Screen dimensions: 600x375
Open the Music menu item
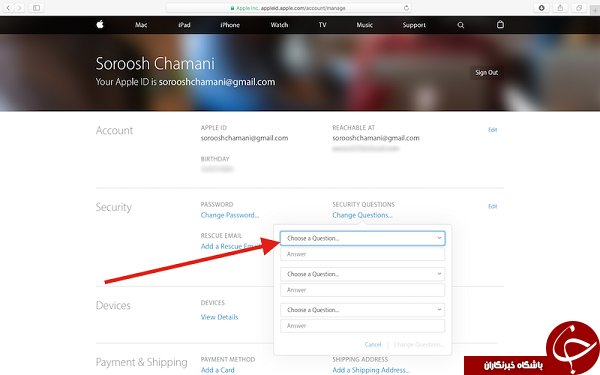[x=365, y=25]
